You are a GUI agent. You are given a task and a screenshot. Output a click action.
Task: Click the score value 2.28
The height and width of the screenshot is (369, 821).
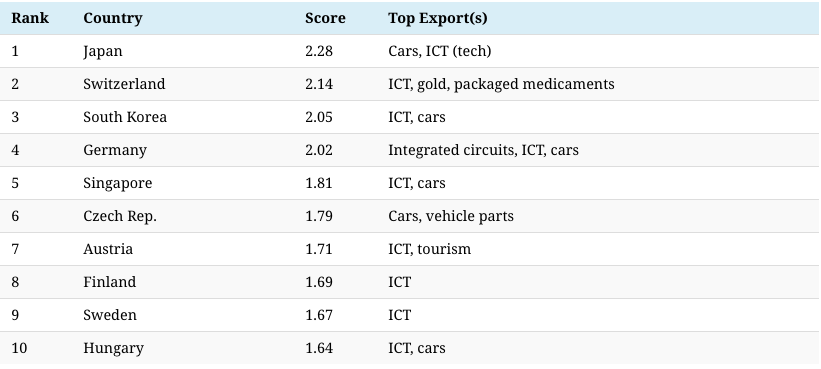tap(319, 51)
